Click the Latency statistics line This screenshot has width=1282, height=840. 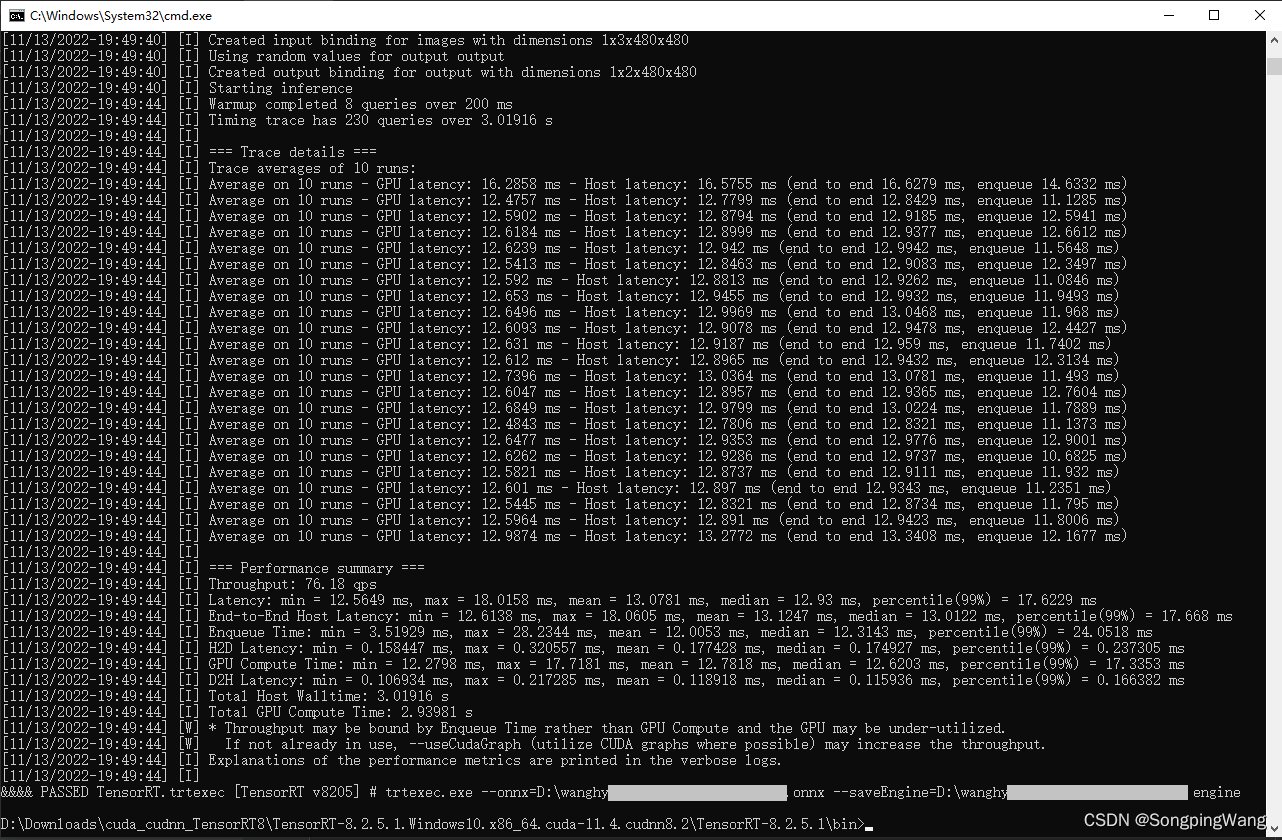coord(450,599)
